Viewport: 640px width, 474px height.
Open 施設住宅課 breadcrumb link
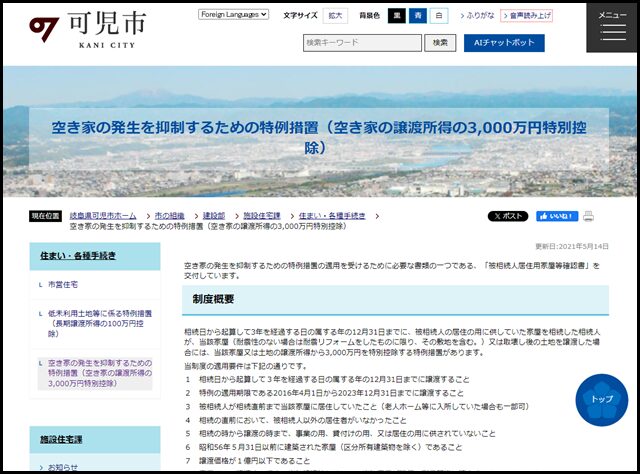click(262, 216)
